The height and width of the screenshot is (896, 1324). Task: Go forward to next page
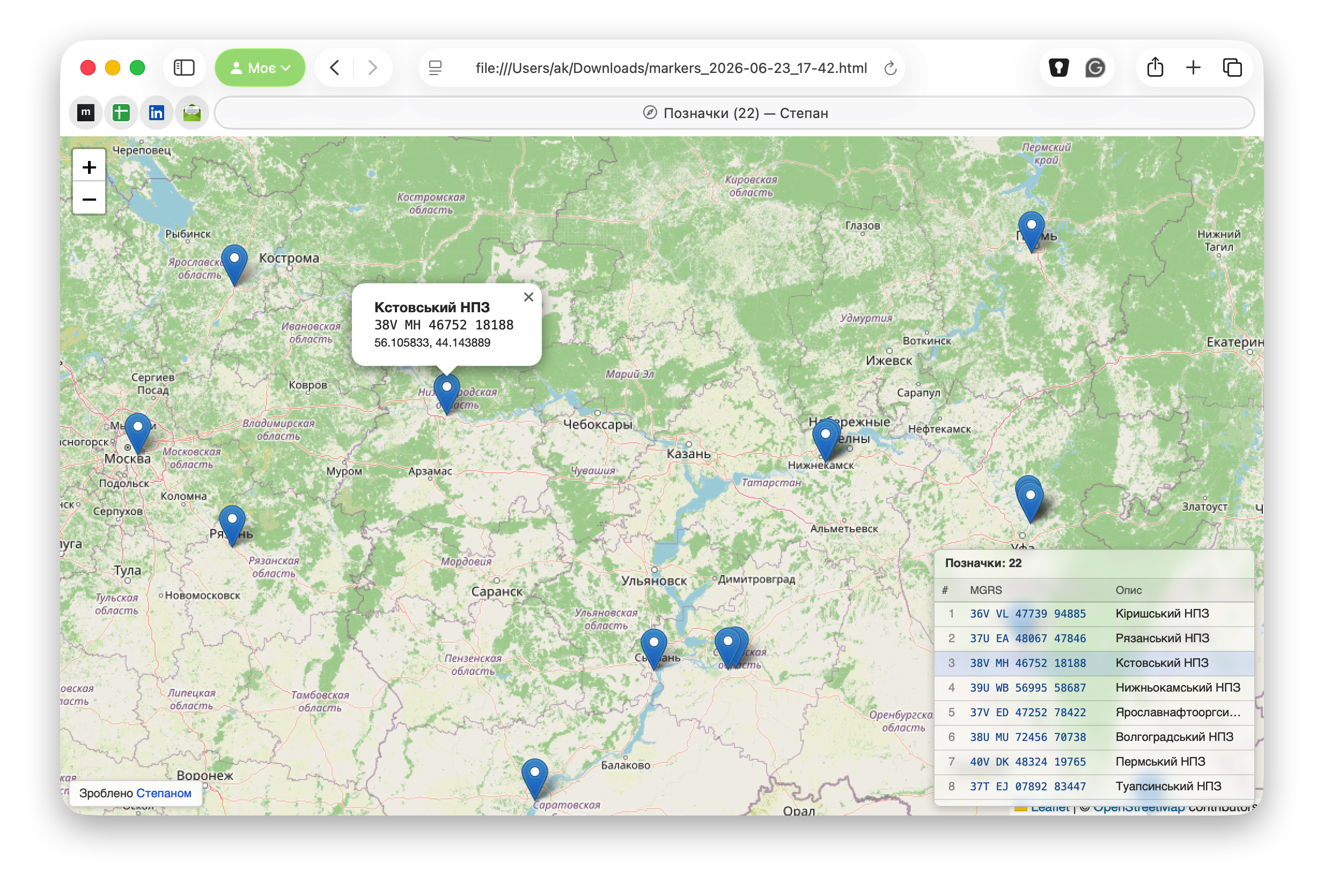[372, 68]
